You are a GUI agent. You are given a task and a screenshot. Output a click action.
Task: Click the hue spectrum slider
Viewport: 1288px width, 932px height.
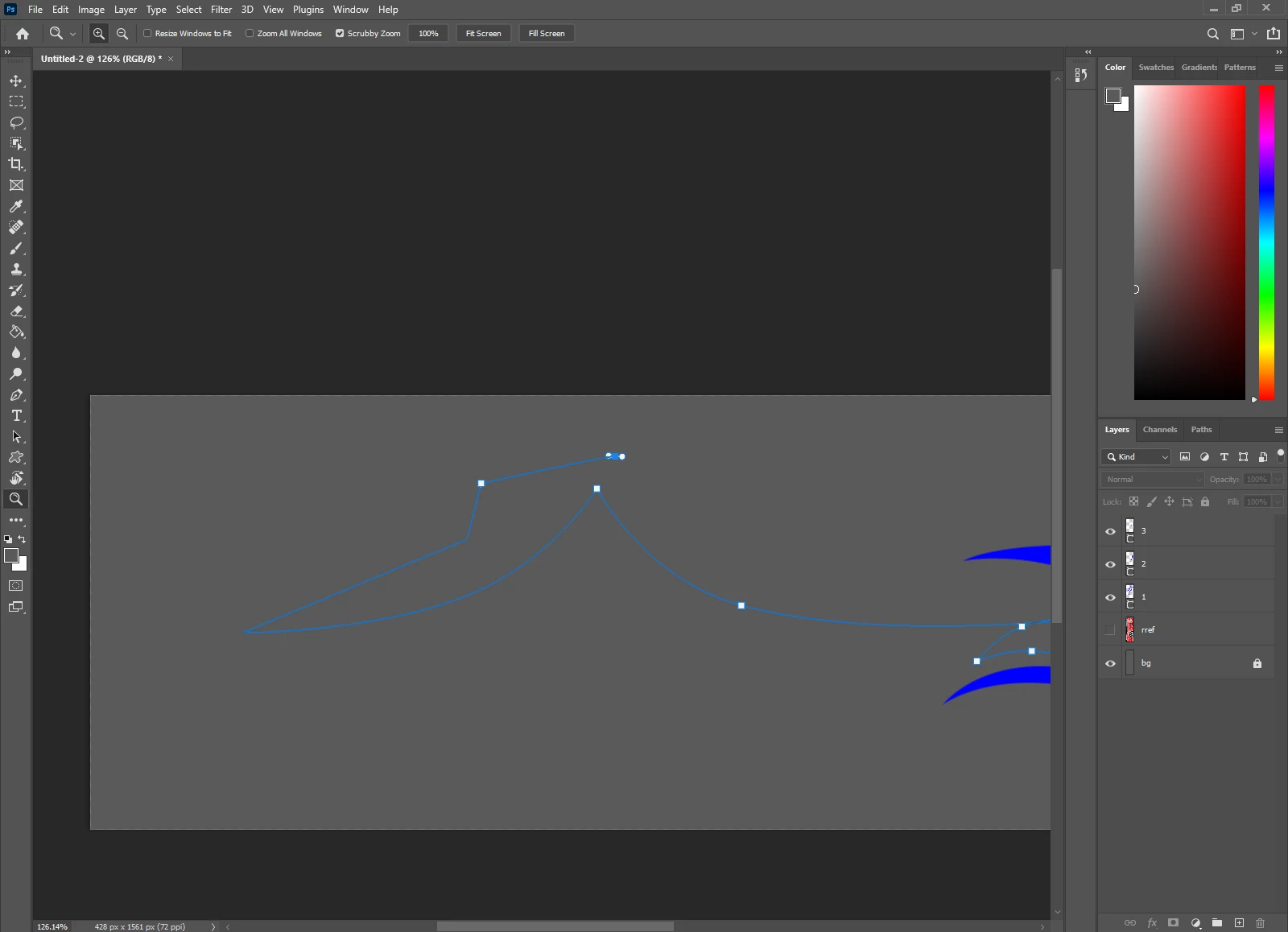coord(1266,242)
